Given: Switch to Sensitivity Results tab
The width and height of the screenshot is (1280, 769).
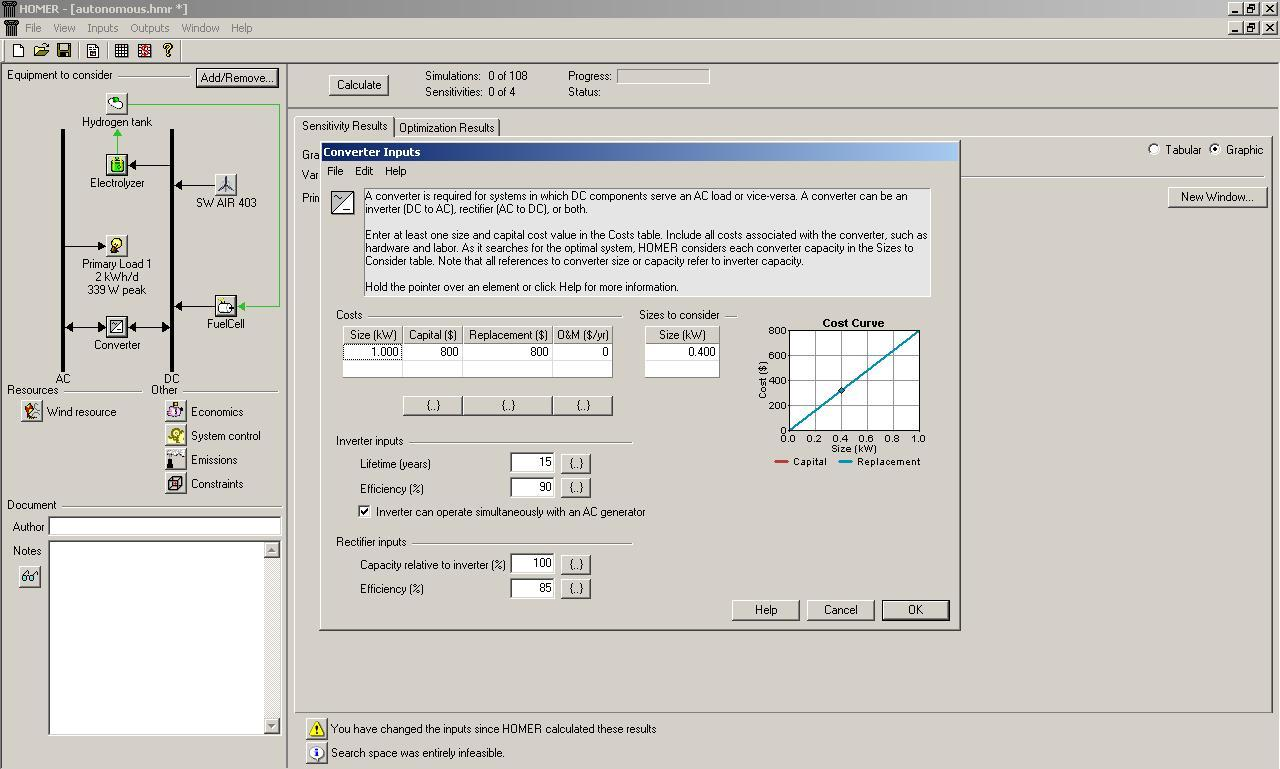Looking at the screenshot, I should tap(344, 126).
